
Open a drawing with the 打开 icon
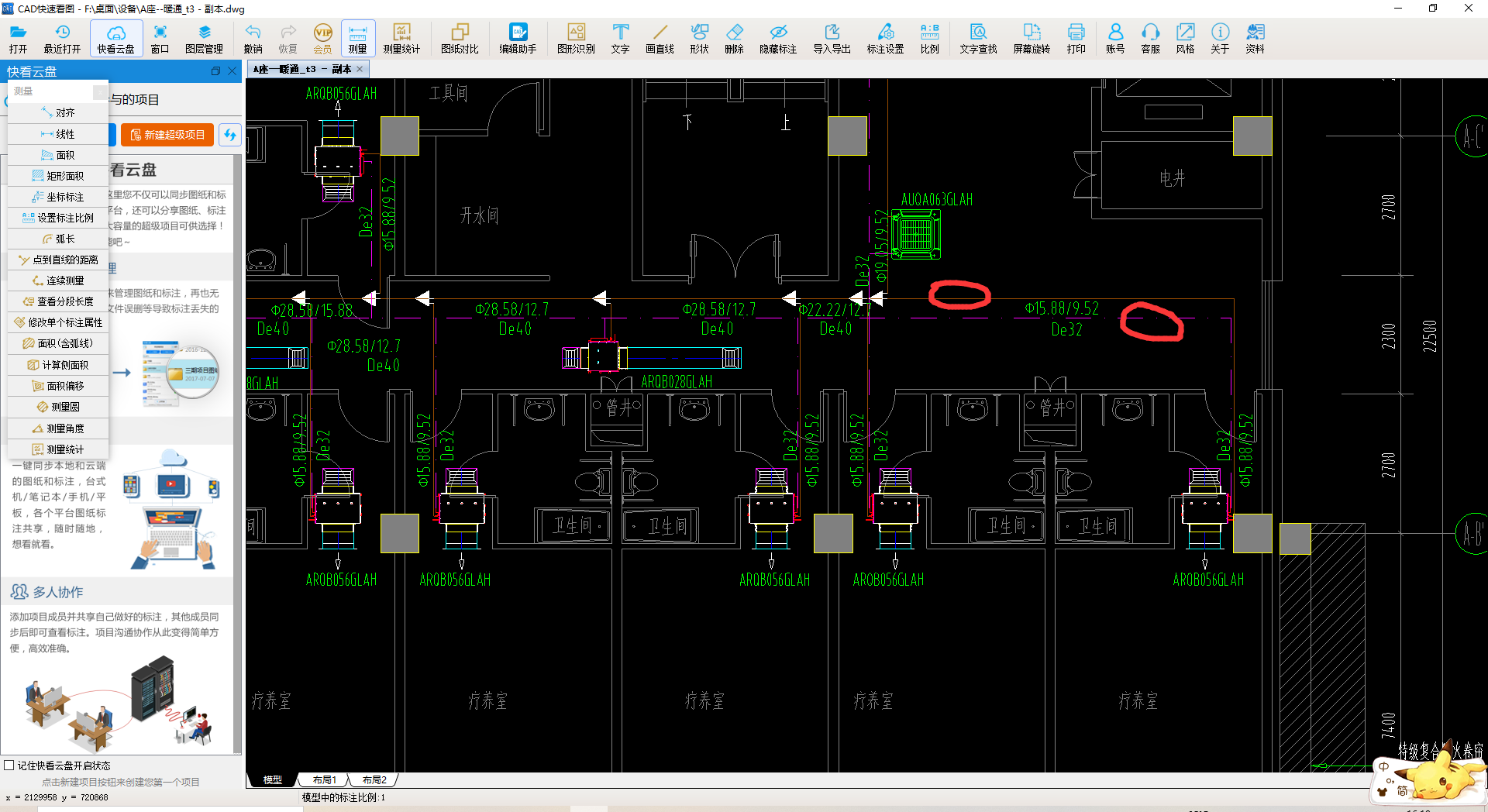(x=18, y=39)
